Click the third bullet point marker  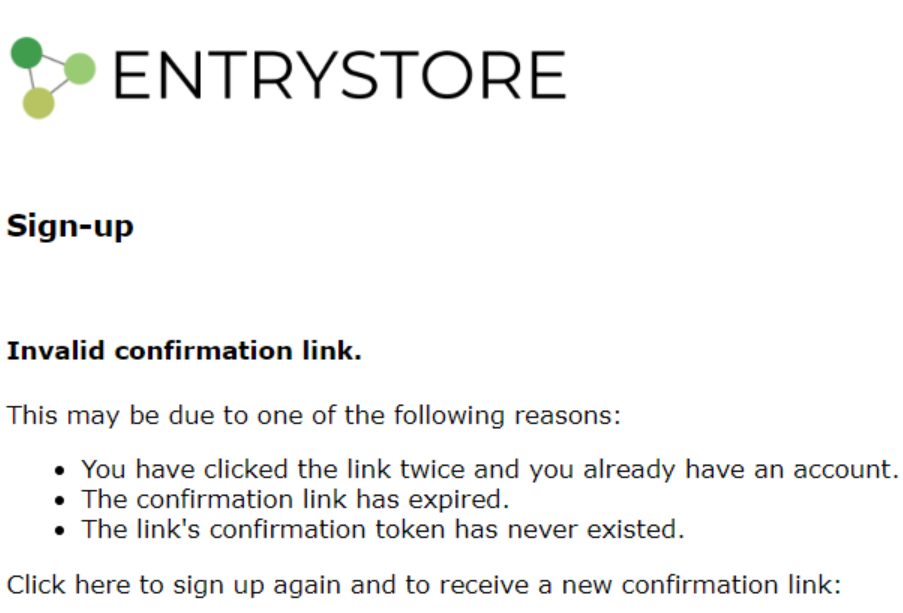61,530
